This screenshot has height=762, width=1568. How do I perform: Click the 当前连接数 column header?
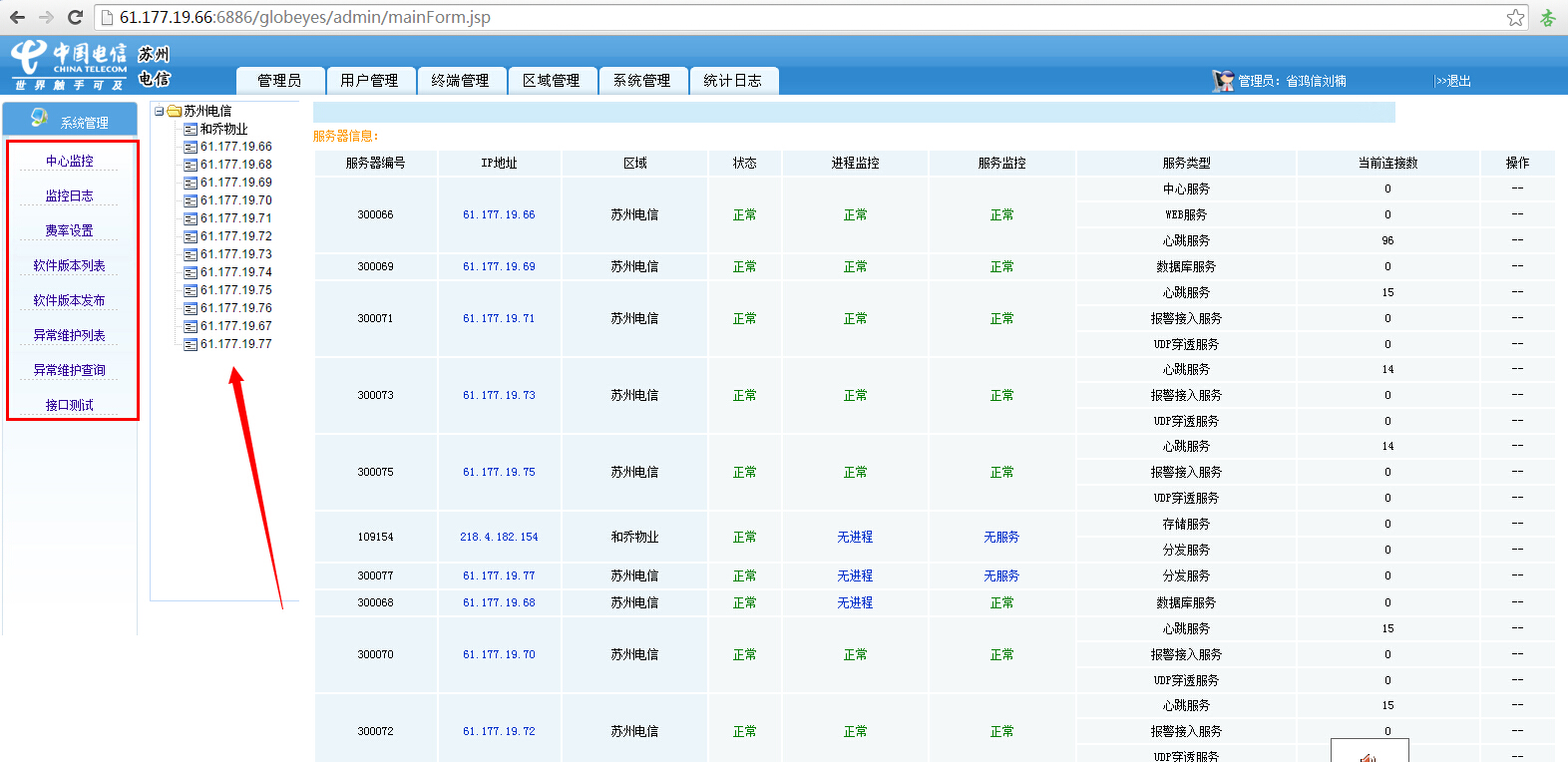pos(1387,163)
